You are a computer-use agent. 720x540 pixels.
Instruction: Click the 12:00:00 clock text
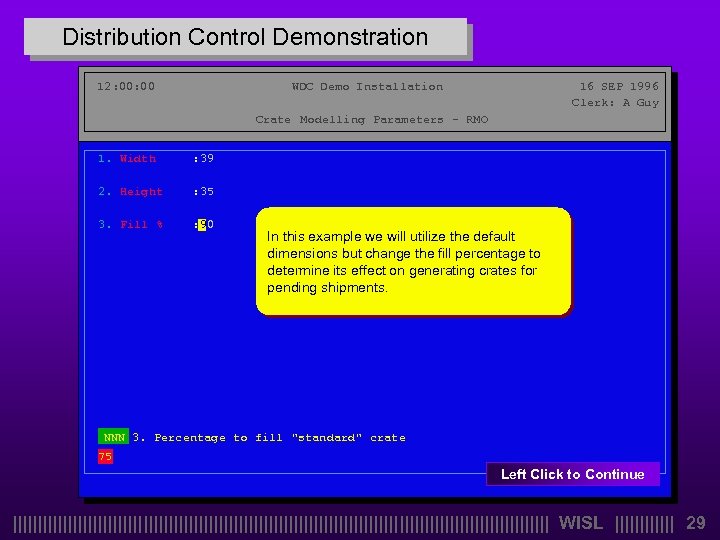(126, 86)
